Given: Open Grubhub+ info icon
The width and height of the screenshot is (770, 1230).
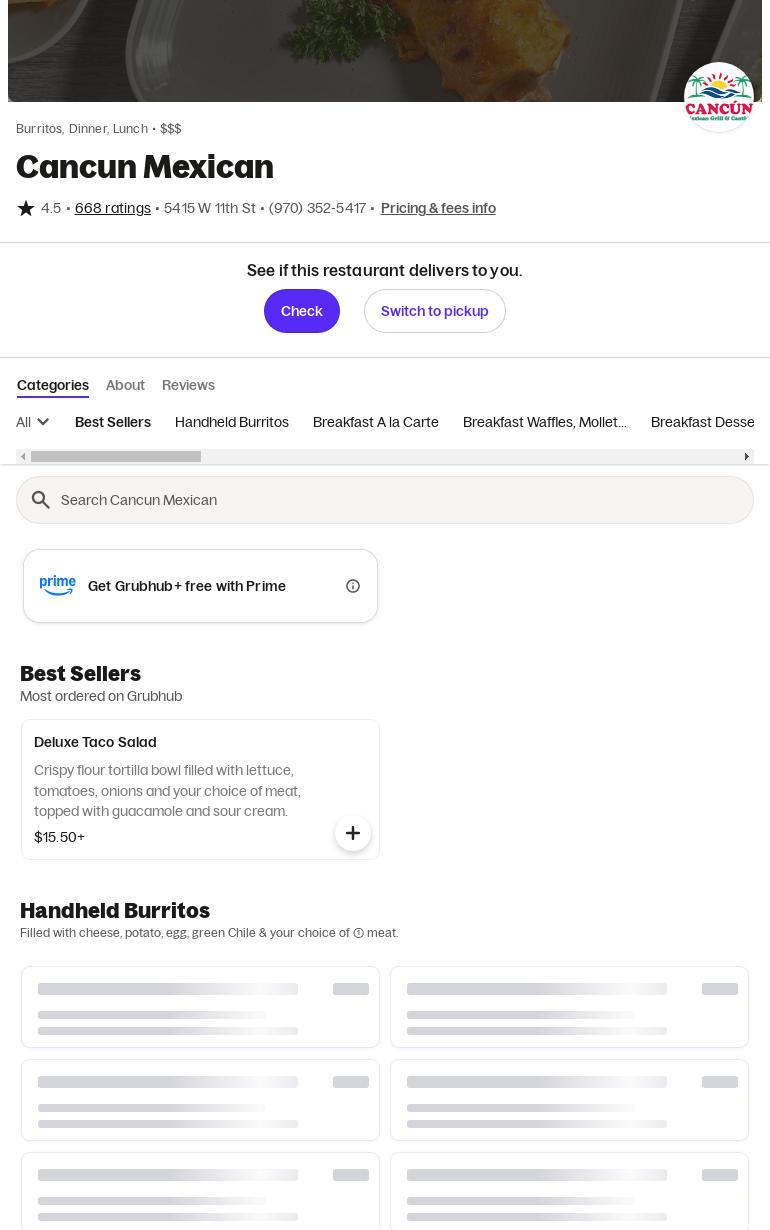Looking at the screenshot, I should click(x=353, y=586).
